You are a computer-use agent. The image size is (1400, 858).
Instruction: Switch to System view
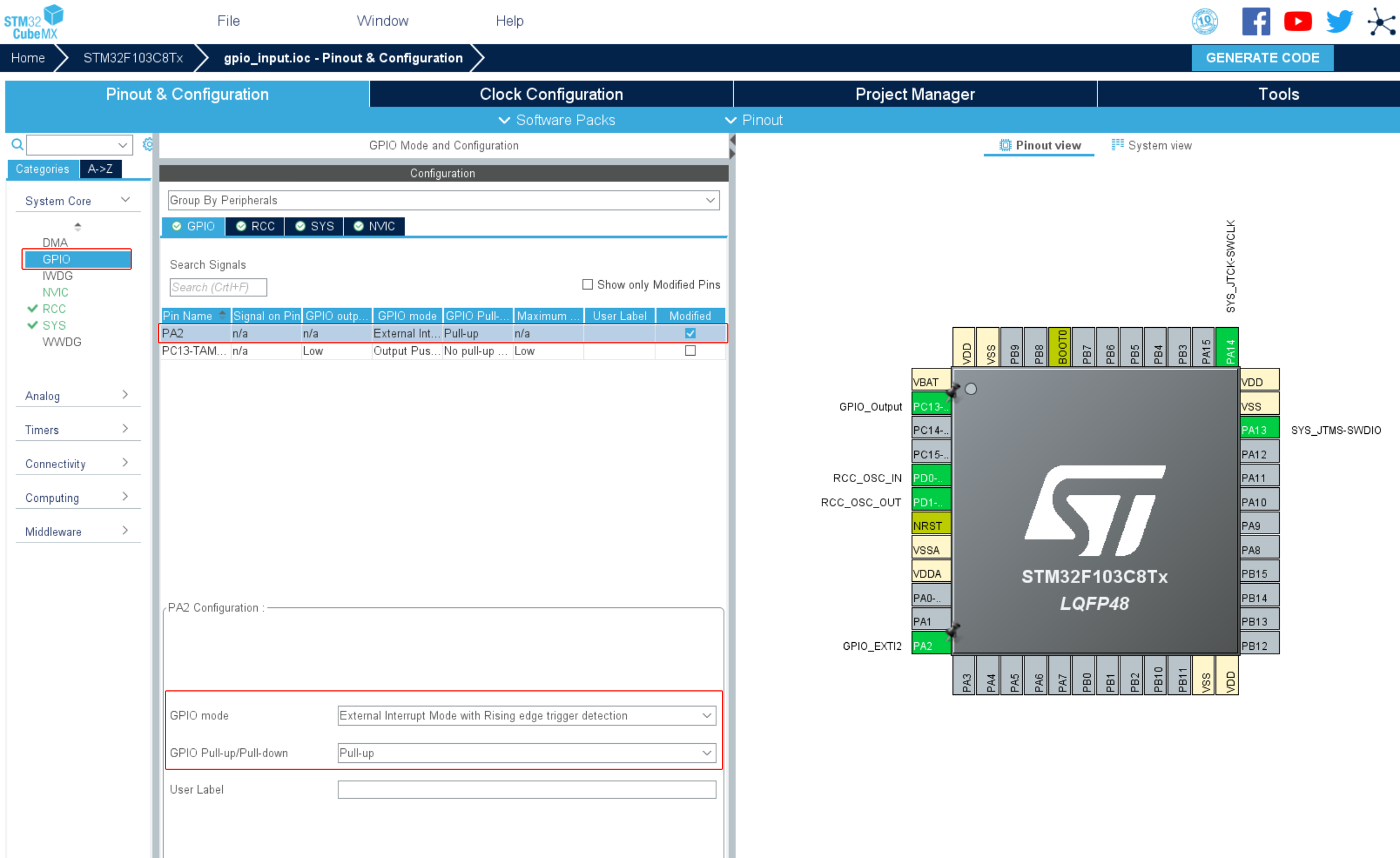1152,146
